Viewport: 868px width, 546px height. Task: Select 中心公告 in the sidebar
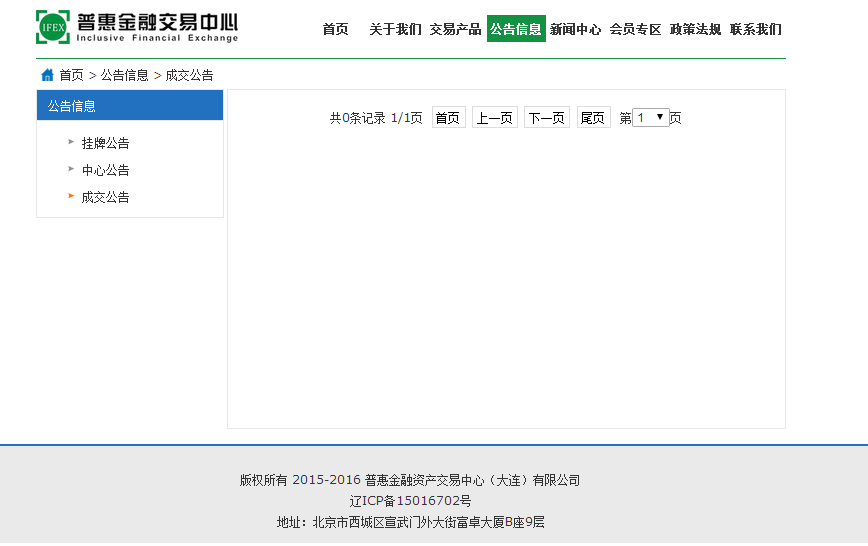[x=106, y=170]
